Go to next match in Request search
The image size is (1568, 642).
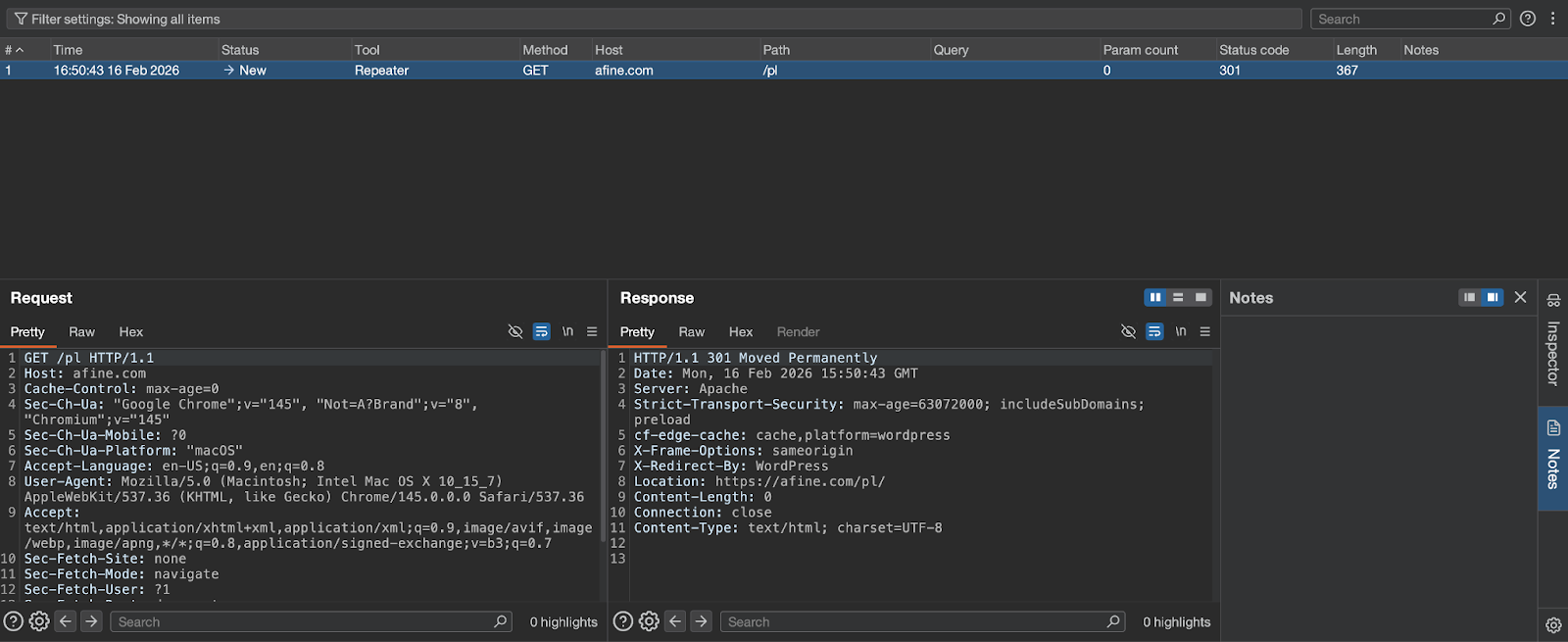click(91, 621)
